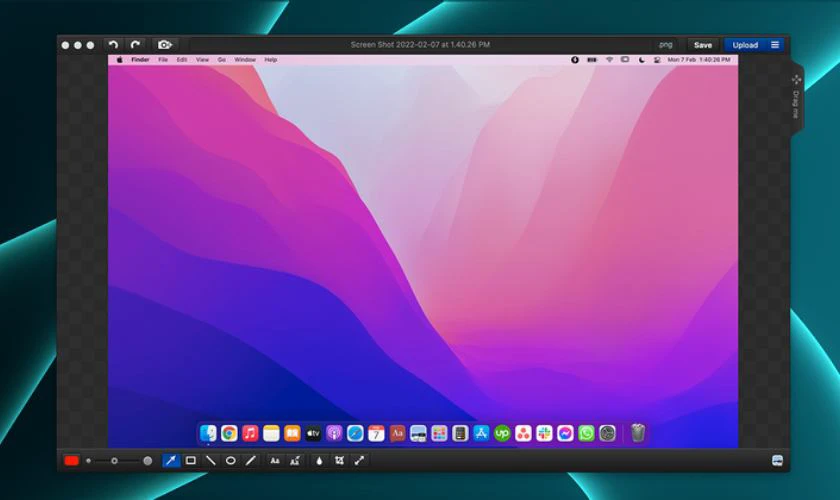Open File menu in captured menu bar

pos(163,60)
